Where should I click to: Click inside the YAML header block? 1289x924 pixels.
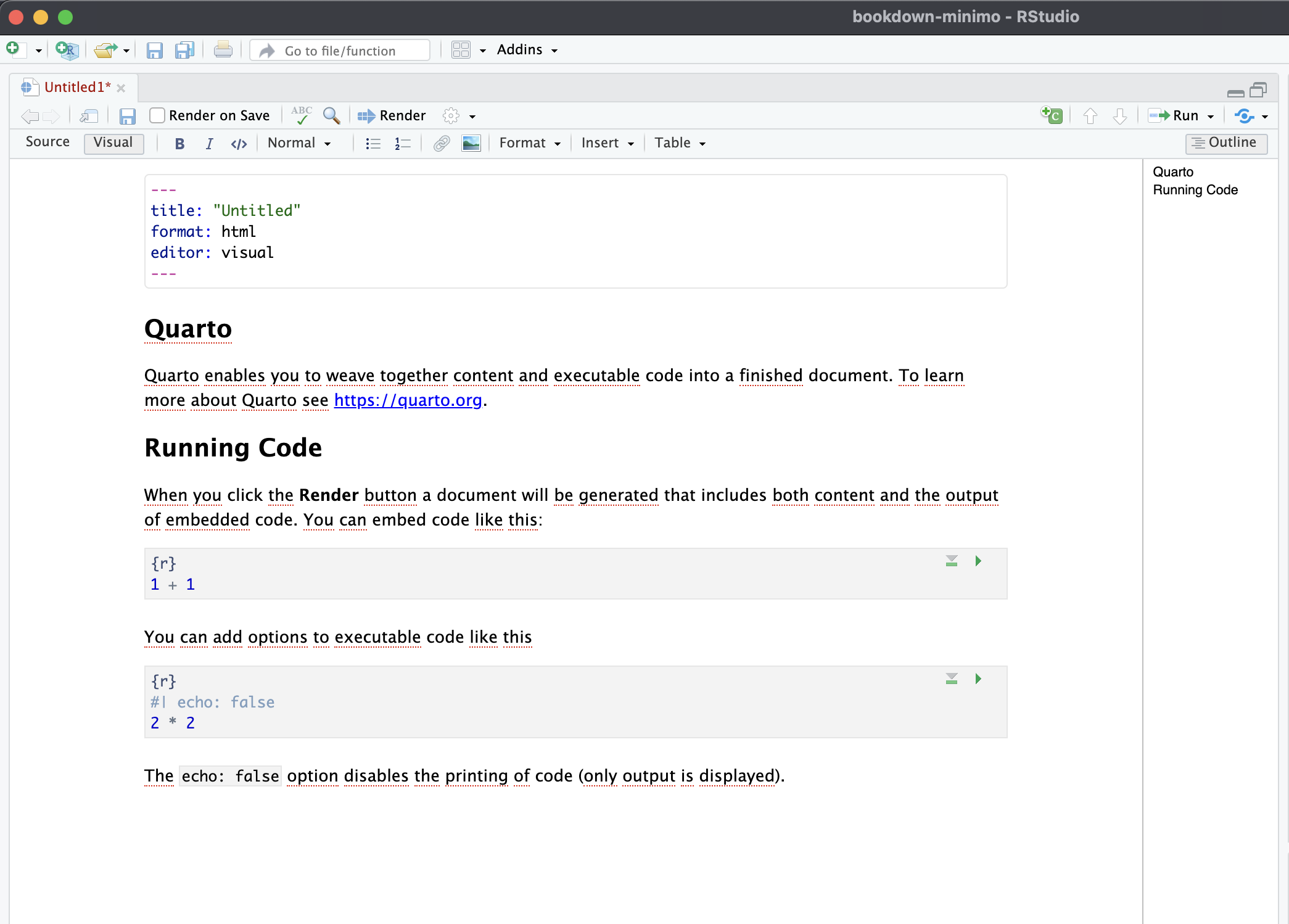[x=575, y=231]
